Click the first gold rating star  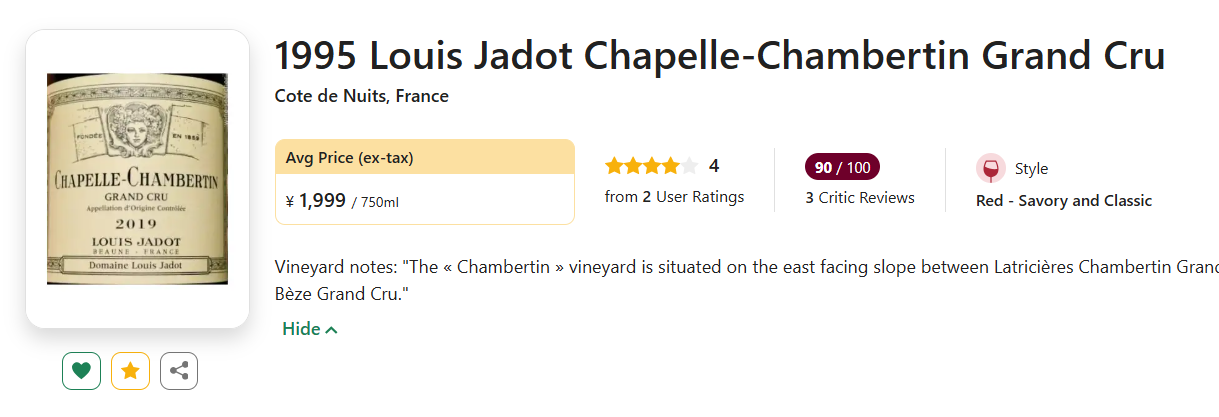[x=614, y=166]
